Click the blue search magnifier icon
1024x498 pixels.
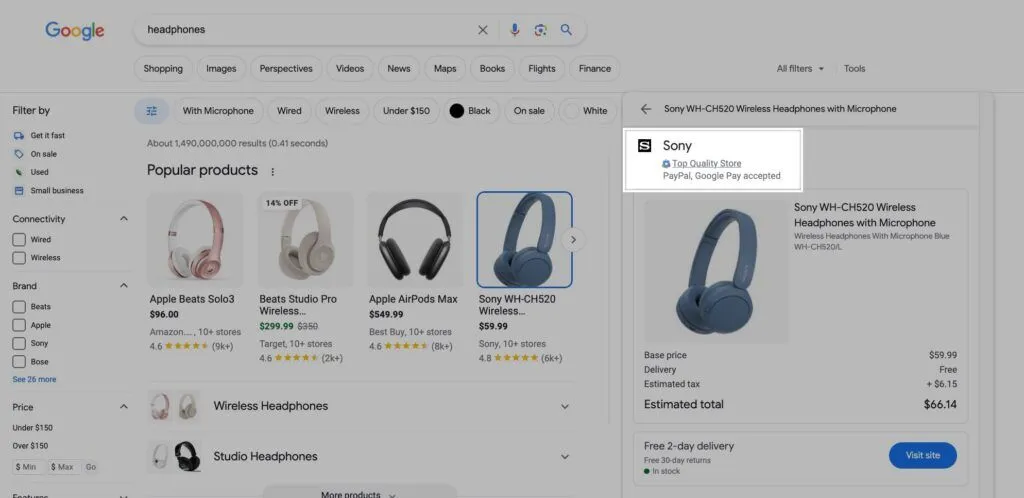[566, 30]
